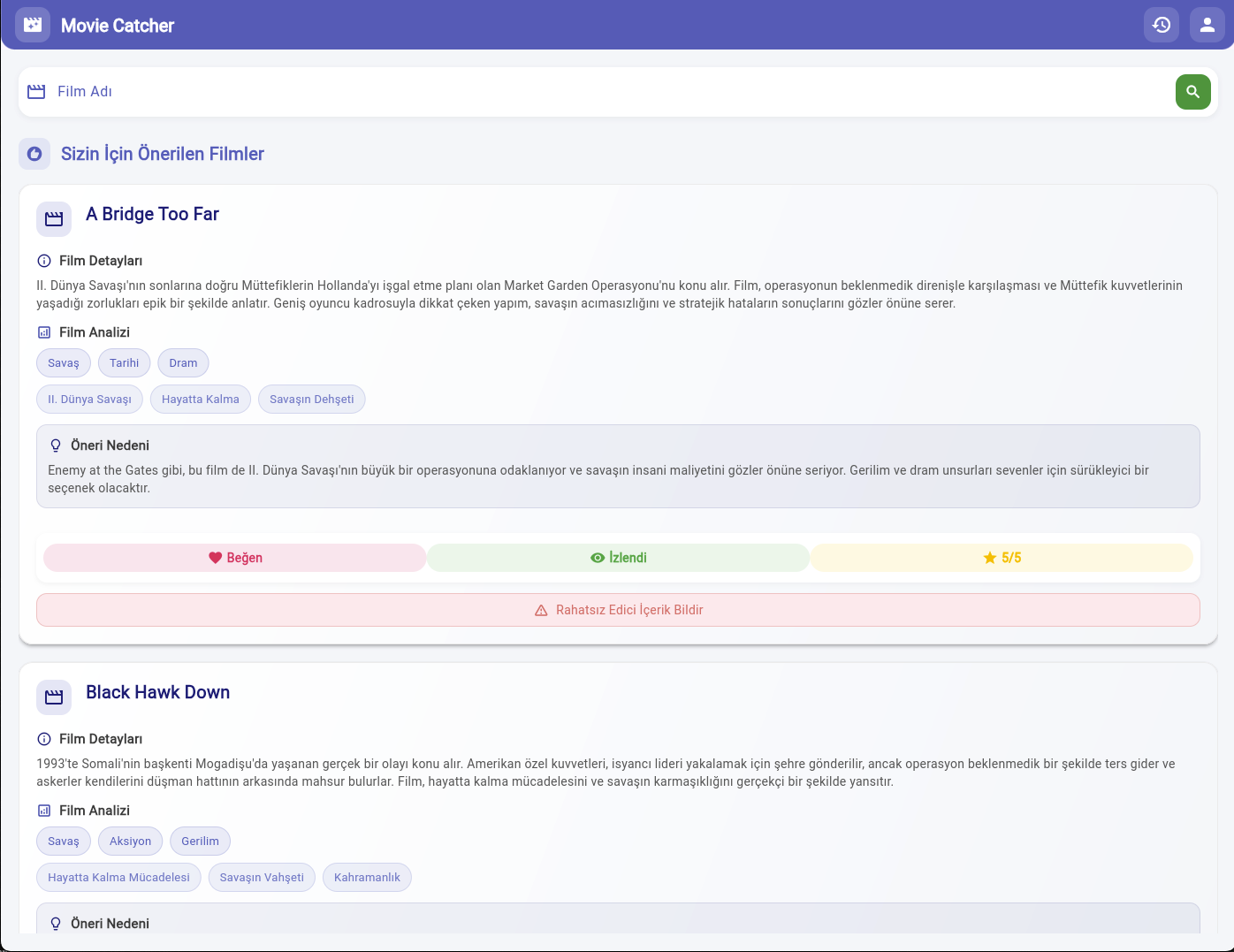Click info icon of Black Hawk Down details

[x=44, y=739]
